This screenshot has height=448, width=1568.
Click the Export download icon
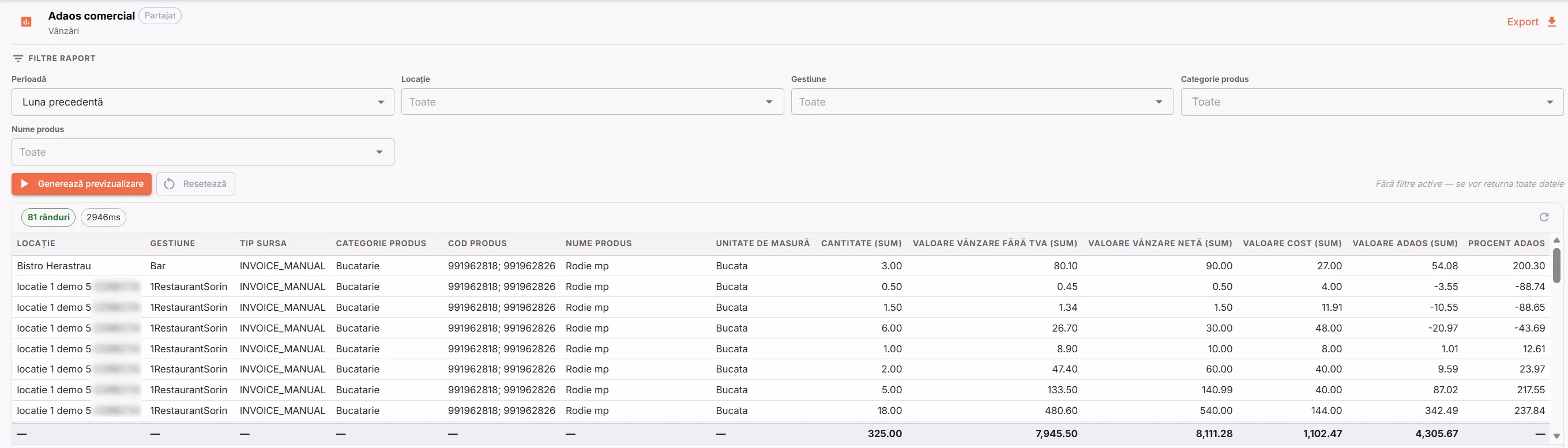[x=1552, y=22]
